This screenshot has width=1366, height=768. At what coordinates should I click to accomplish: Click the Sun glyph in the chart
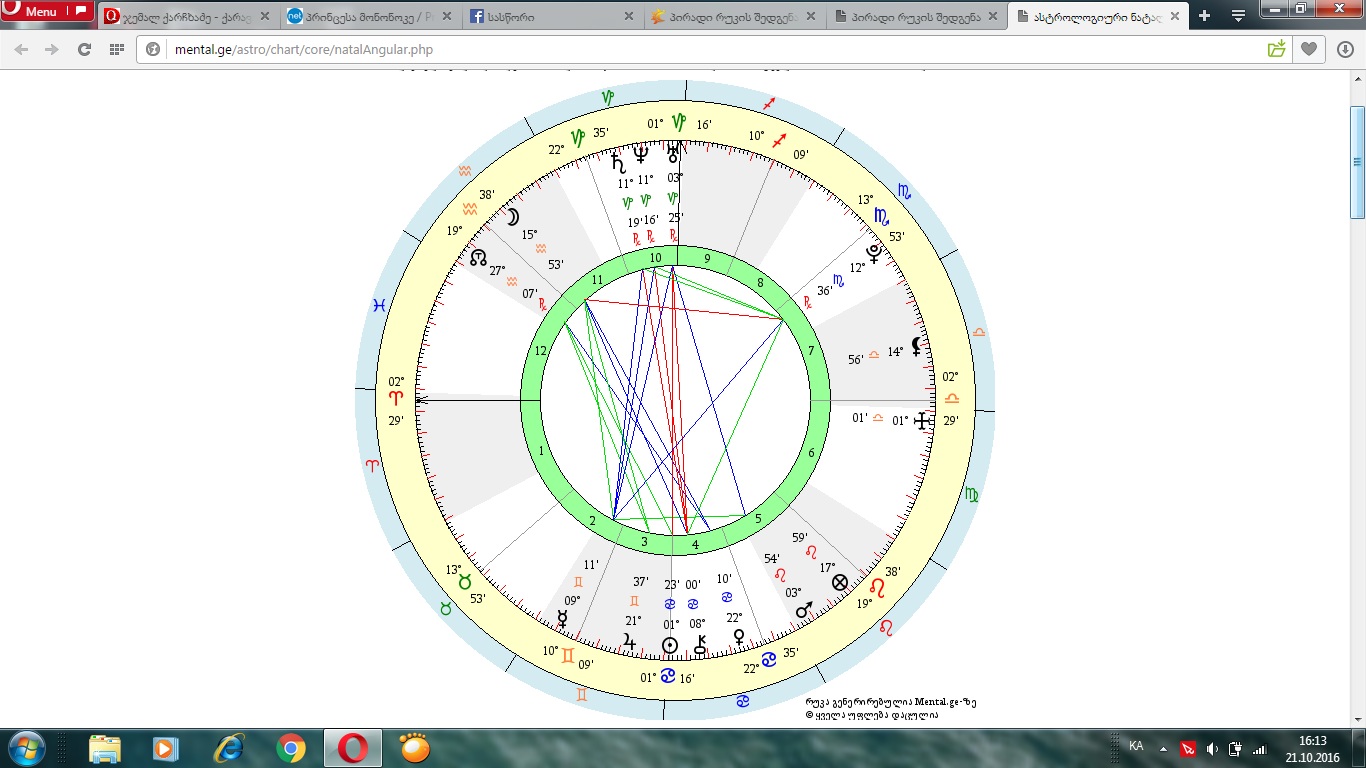pyautogui.click(x=670, y=646)
